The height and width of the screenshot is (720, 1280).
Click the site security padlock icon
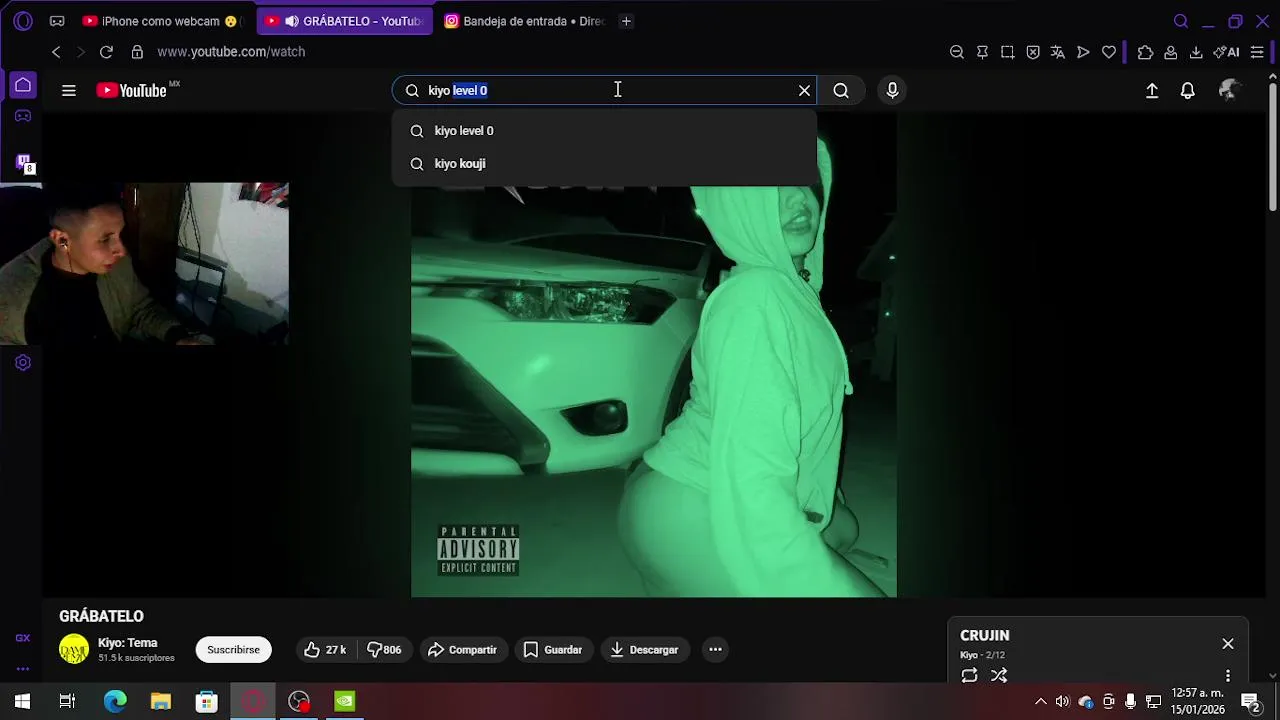tap(137, 52)
